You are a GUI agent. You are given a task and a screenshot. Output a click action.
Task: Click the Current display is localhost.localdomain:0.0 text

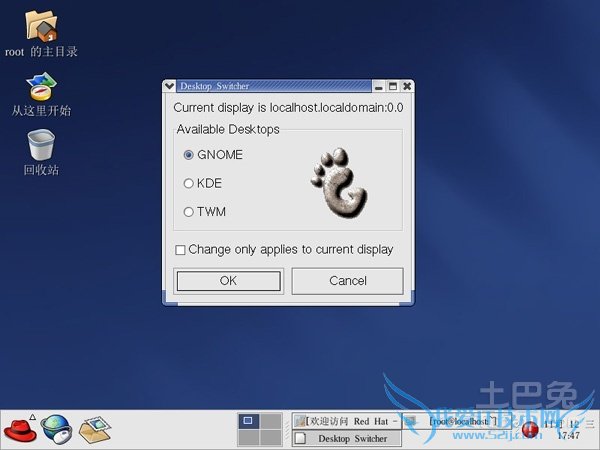(x=288, y=108)
